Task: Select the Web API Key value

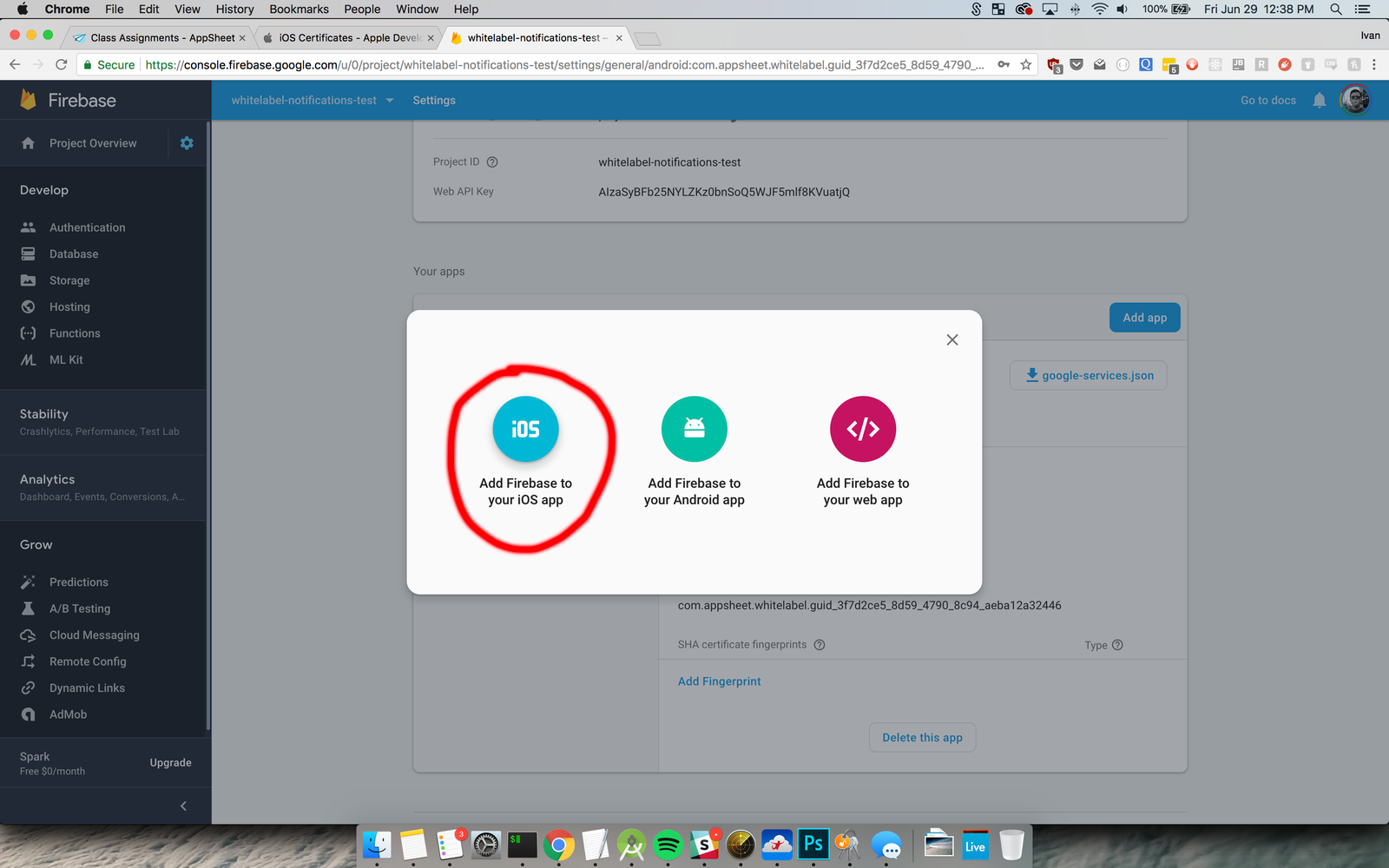Action: tap(724, 192)
